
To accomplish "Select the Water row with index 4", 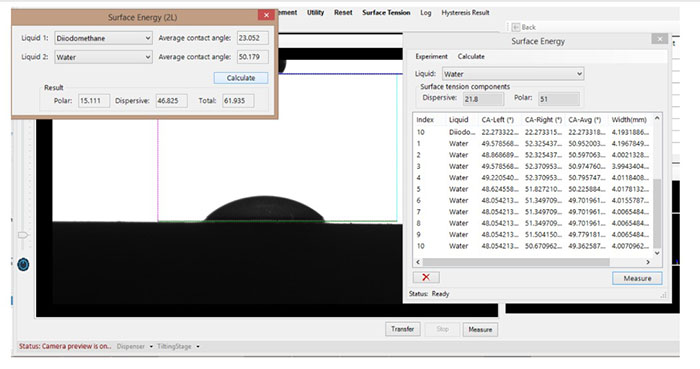I will click(x=533, y=178).
